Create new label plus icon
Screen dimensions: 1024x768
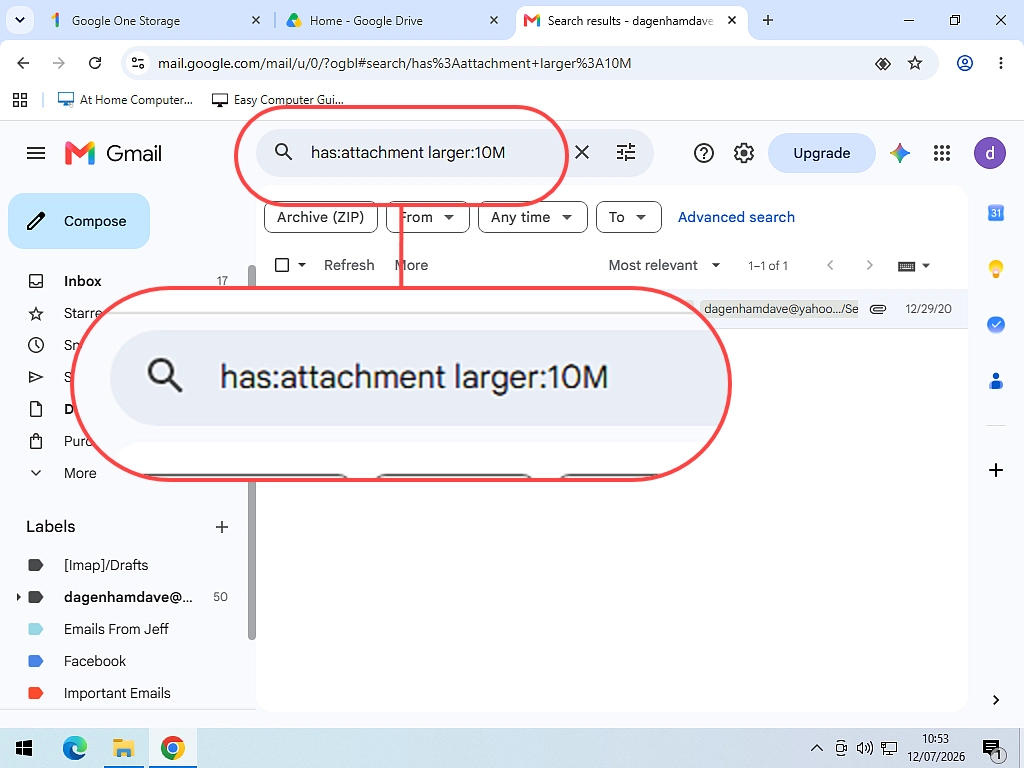221,527
